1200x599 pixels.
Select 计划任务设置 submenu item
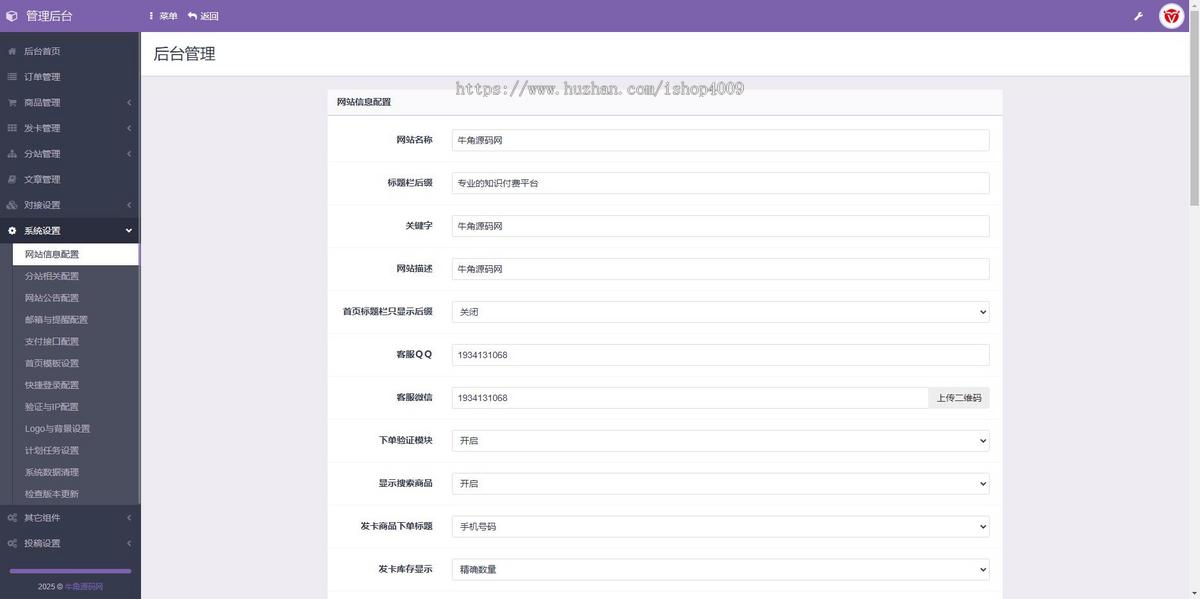point(75,450)
